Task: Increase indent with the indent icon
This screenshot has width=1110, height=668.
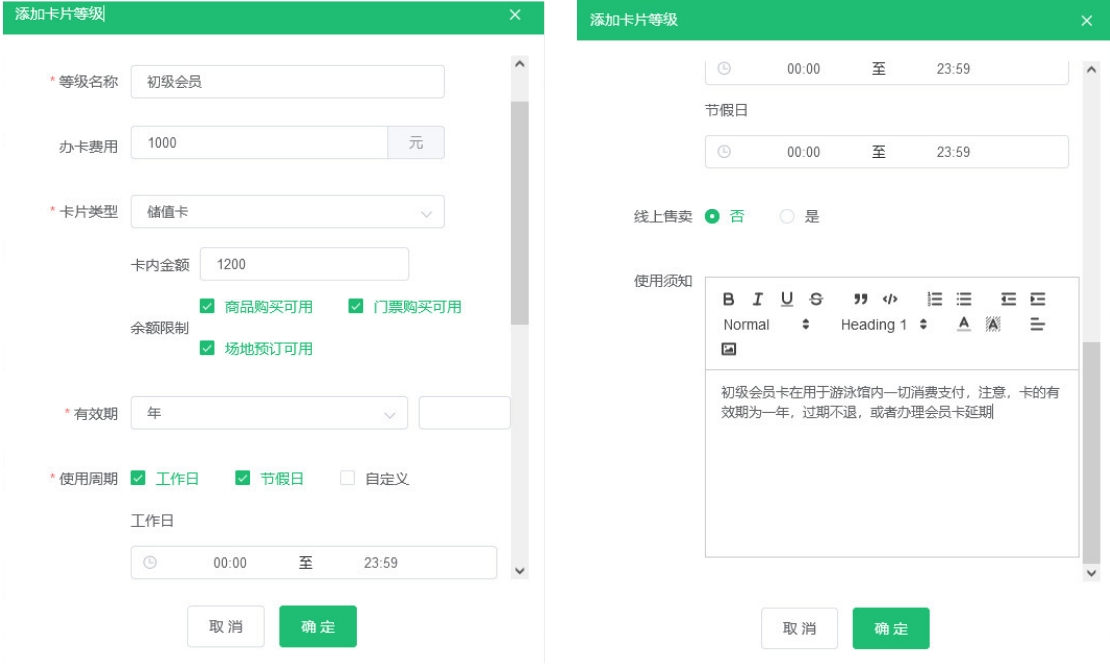Action: (x=1037, y=299)
